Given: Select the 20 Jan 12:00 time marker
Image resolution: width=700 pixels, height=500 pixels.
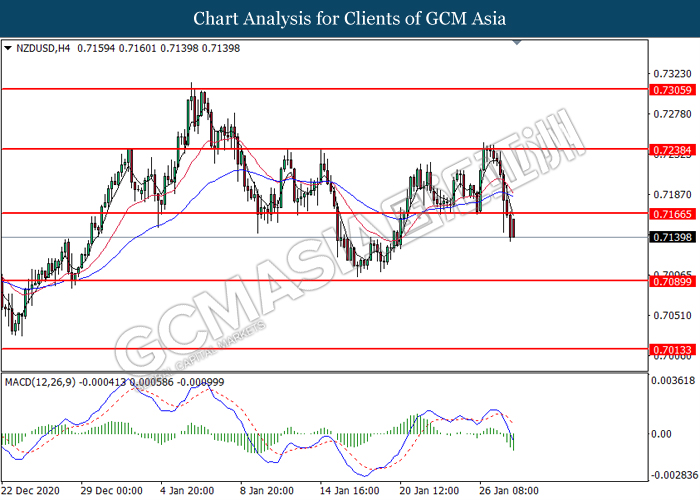Looking at the screenshot, I should point(429,491).
